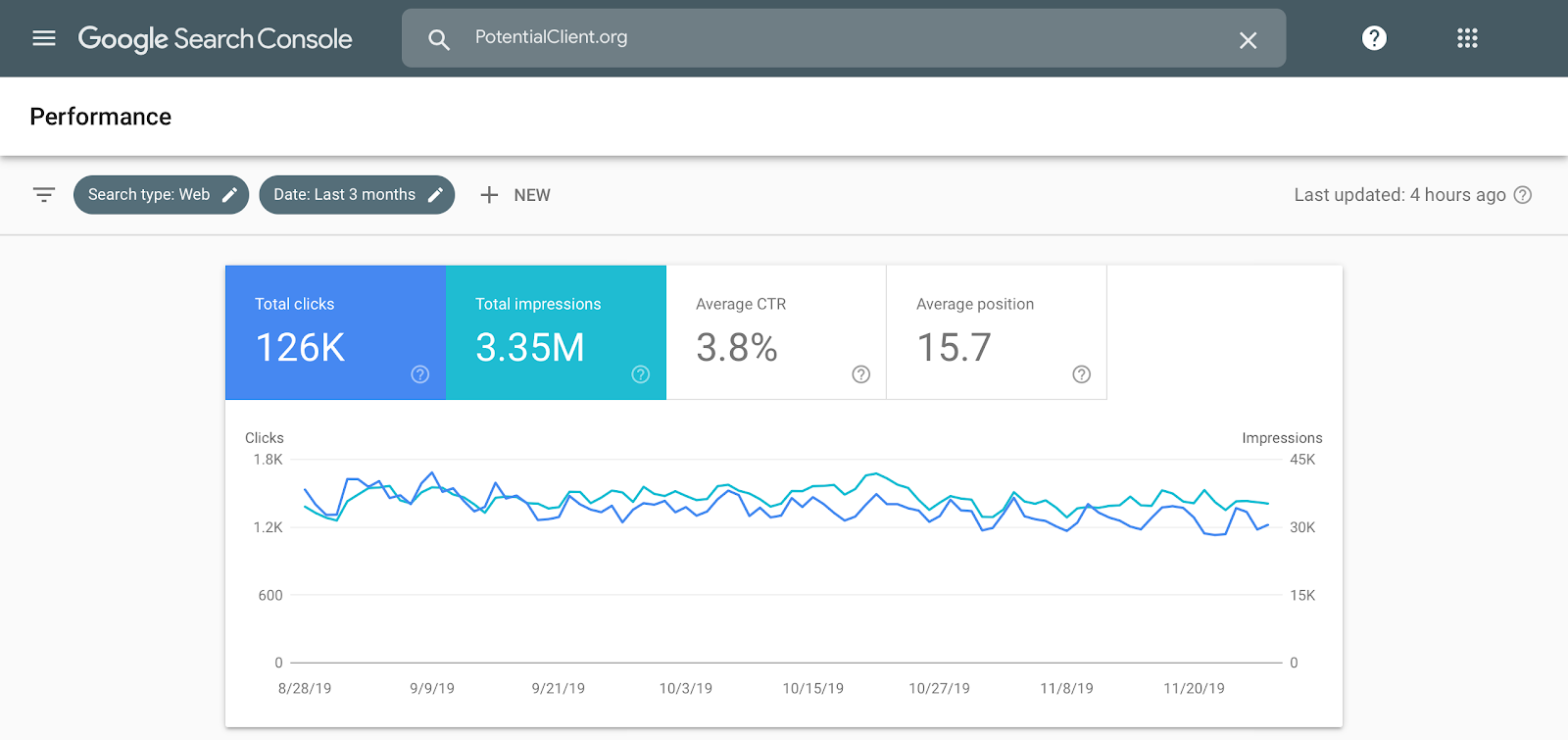Click the plus icon beside NEW

pos(489,195)
